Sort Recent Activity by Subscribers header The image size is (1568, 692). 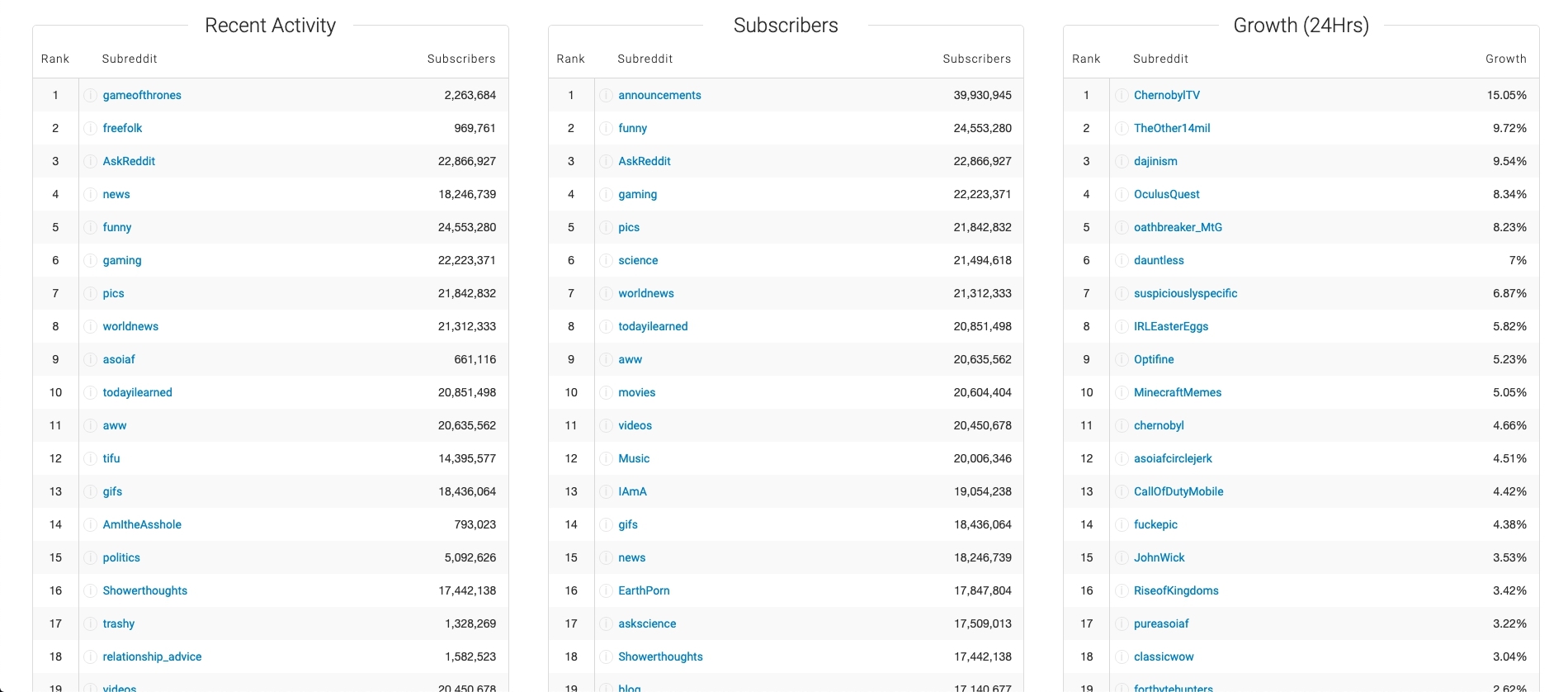tap(461, 59)
